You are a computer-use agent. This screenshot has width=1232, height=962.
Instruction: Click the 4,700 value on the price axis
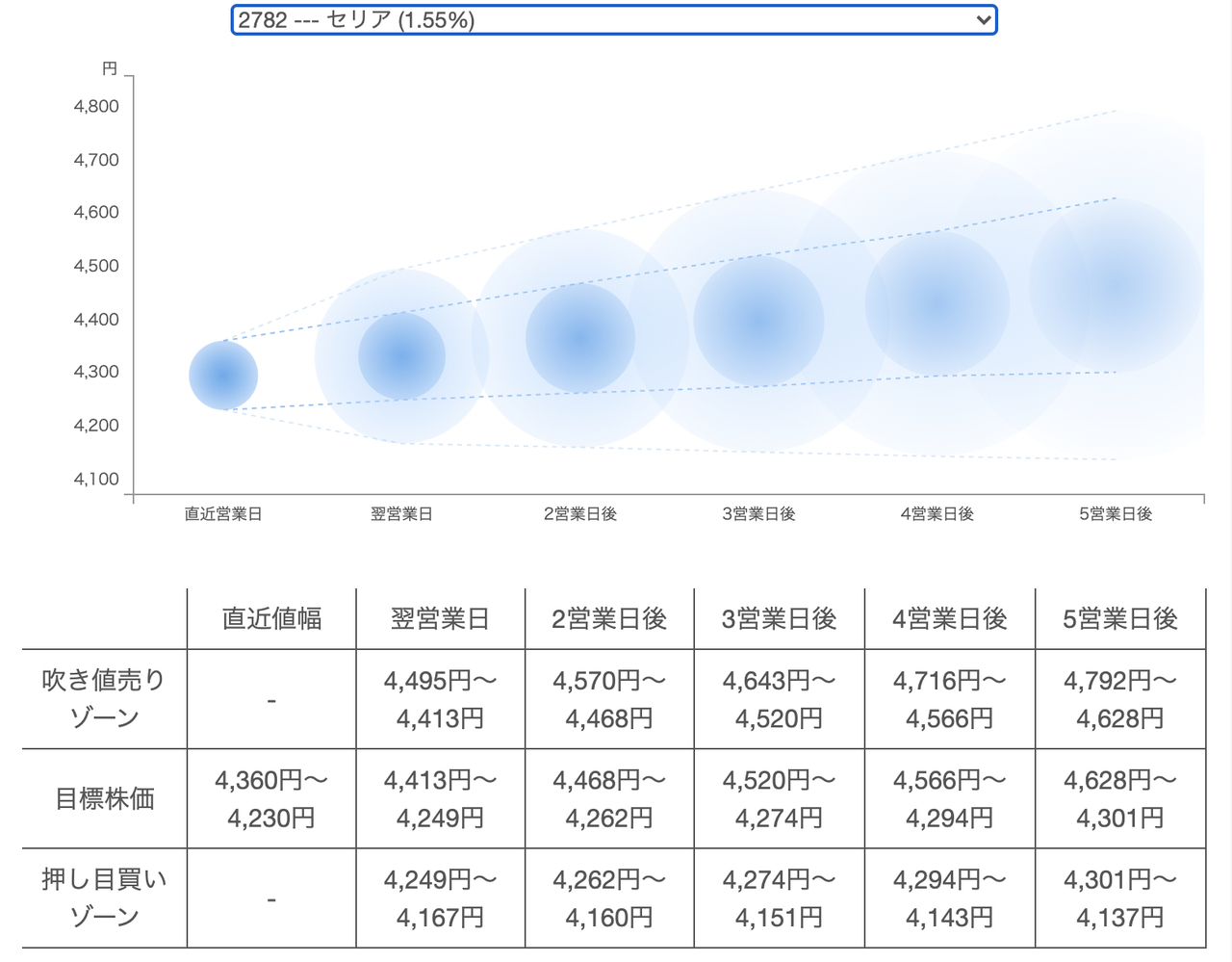96,160
